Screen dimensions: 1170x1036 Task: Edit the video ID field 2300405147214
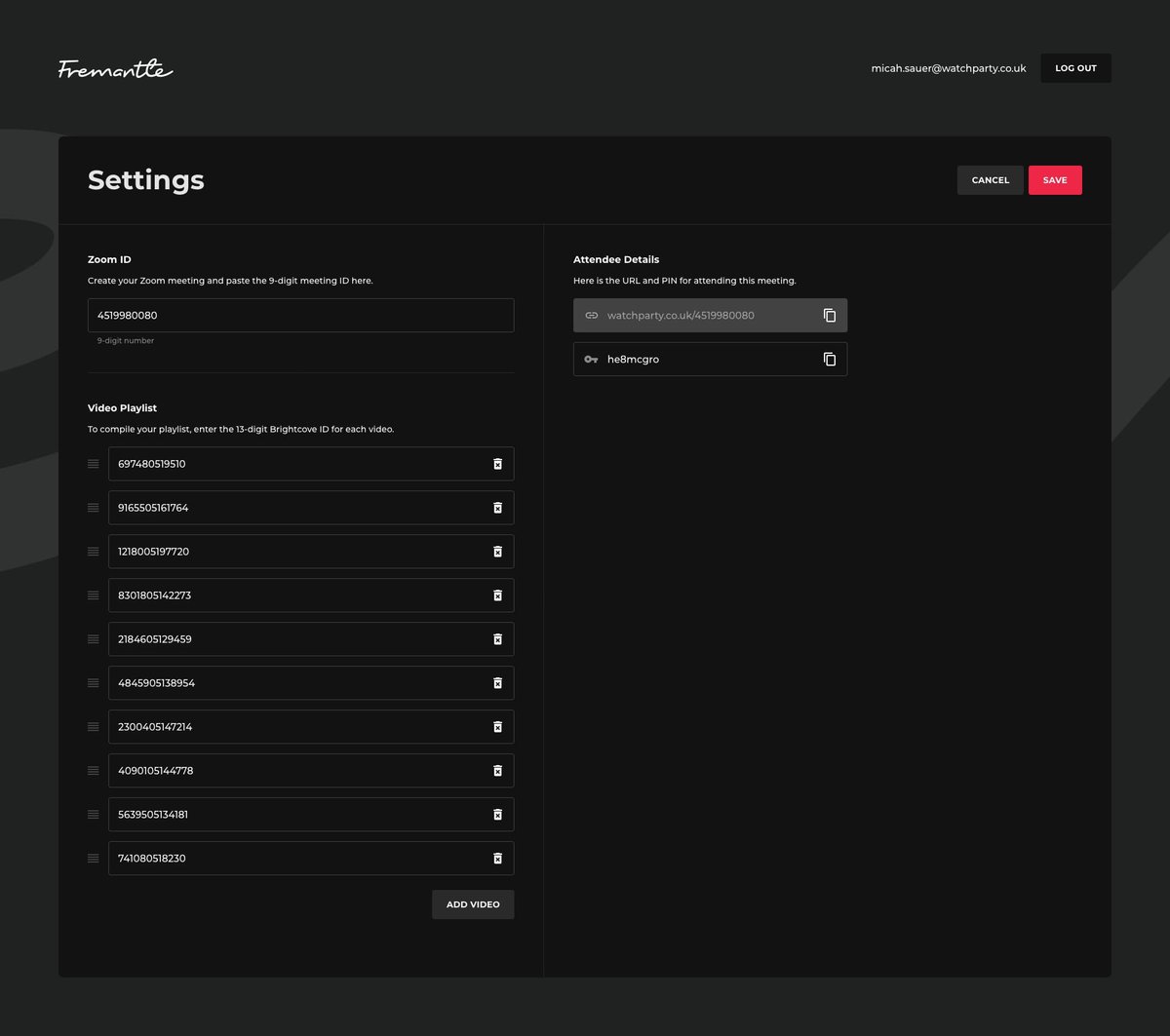point(311,727)
